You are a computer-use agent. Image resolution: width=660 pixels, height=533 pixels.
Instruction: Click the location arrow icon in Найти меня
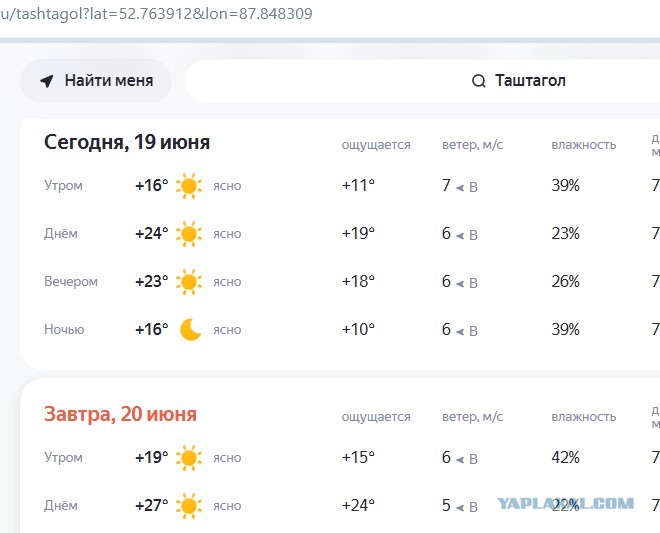(x=47, y=81)
